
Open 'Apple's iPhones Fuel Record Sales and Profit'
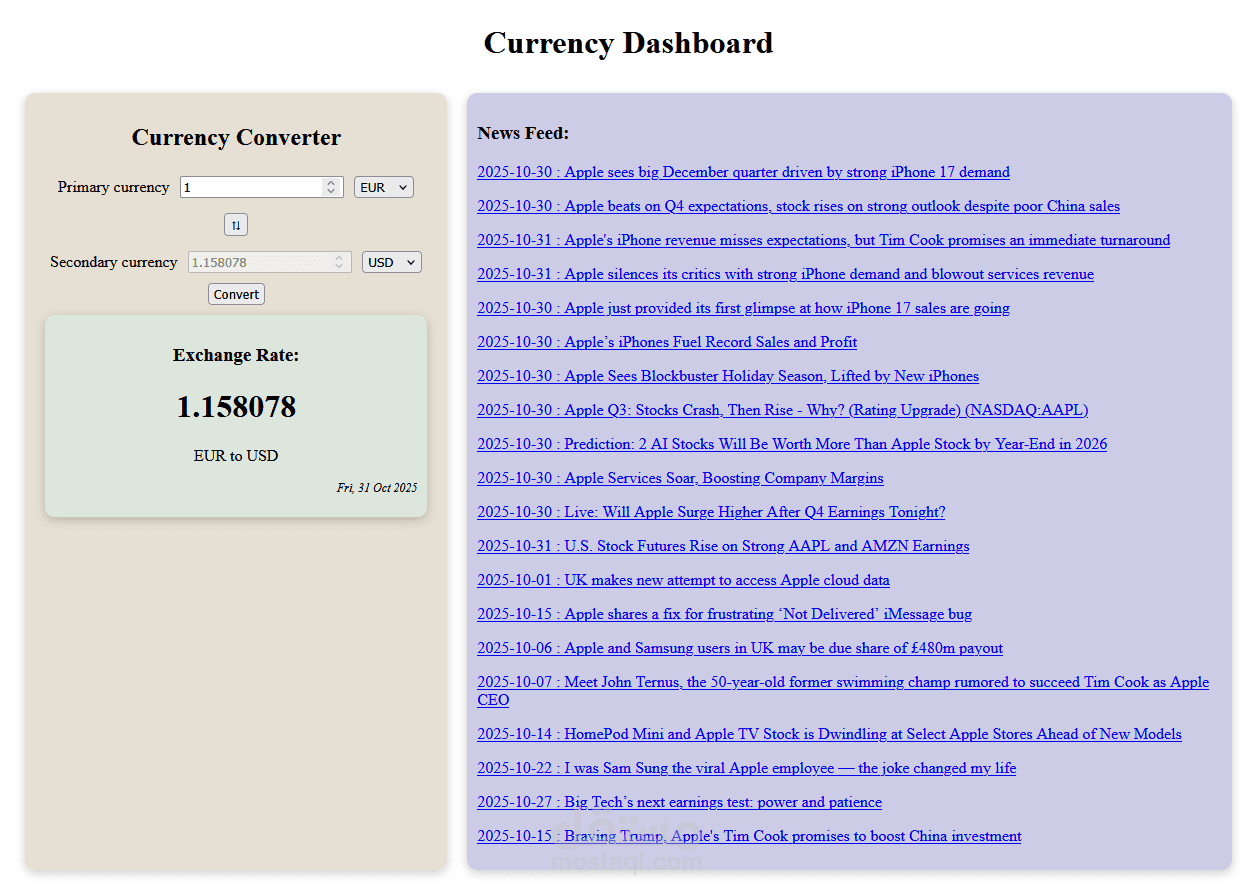666,342
